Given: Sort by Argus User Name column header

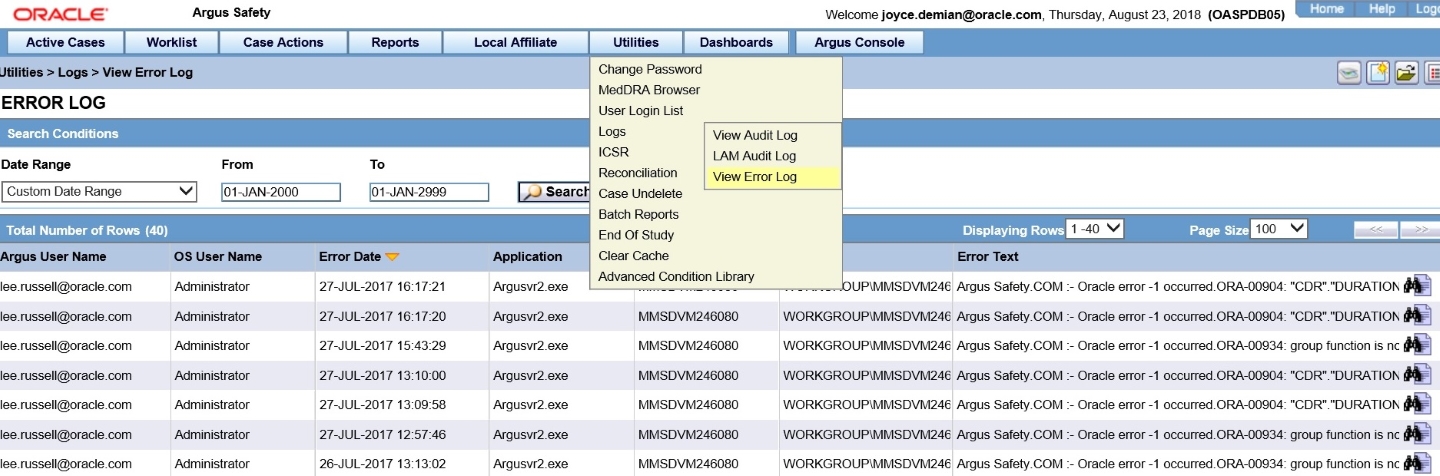Looking at the screenshot, I should 53,257.
